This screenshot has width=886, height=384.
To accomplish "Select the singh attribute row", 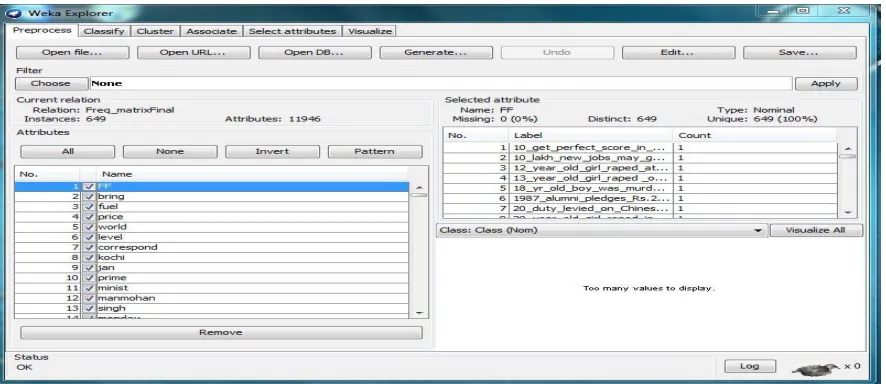I will (211, 308).
